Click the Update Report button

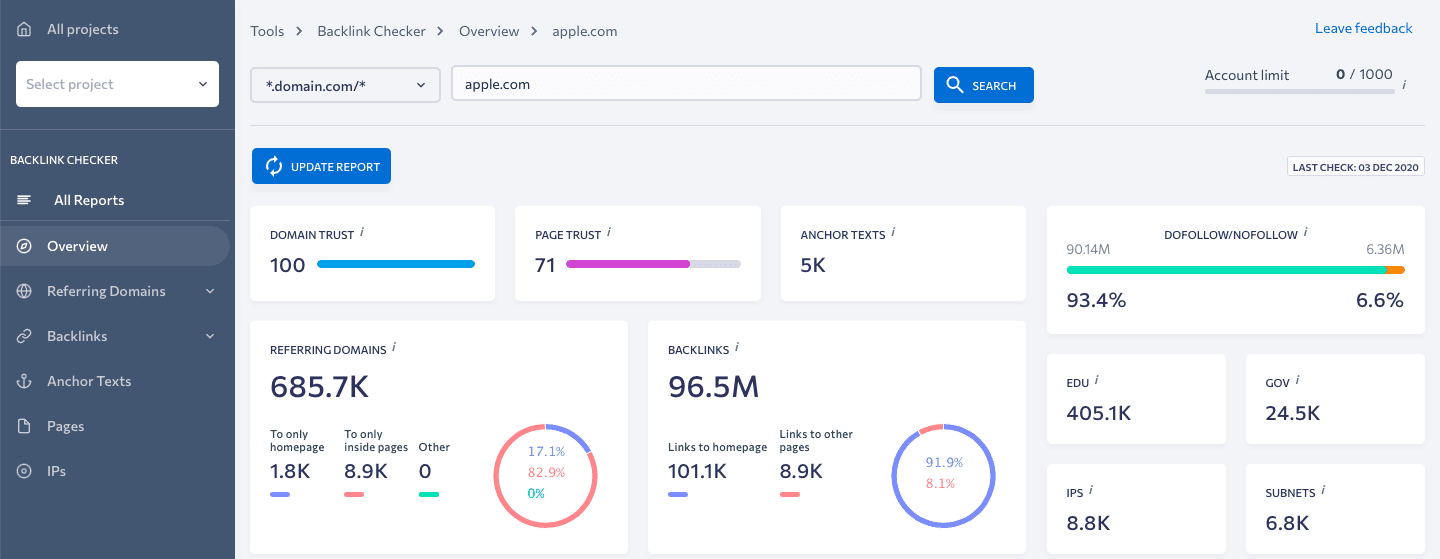321,166
